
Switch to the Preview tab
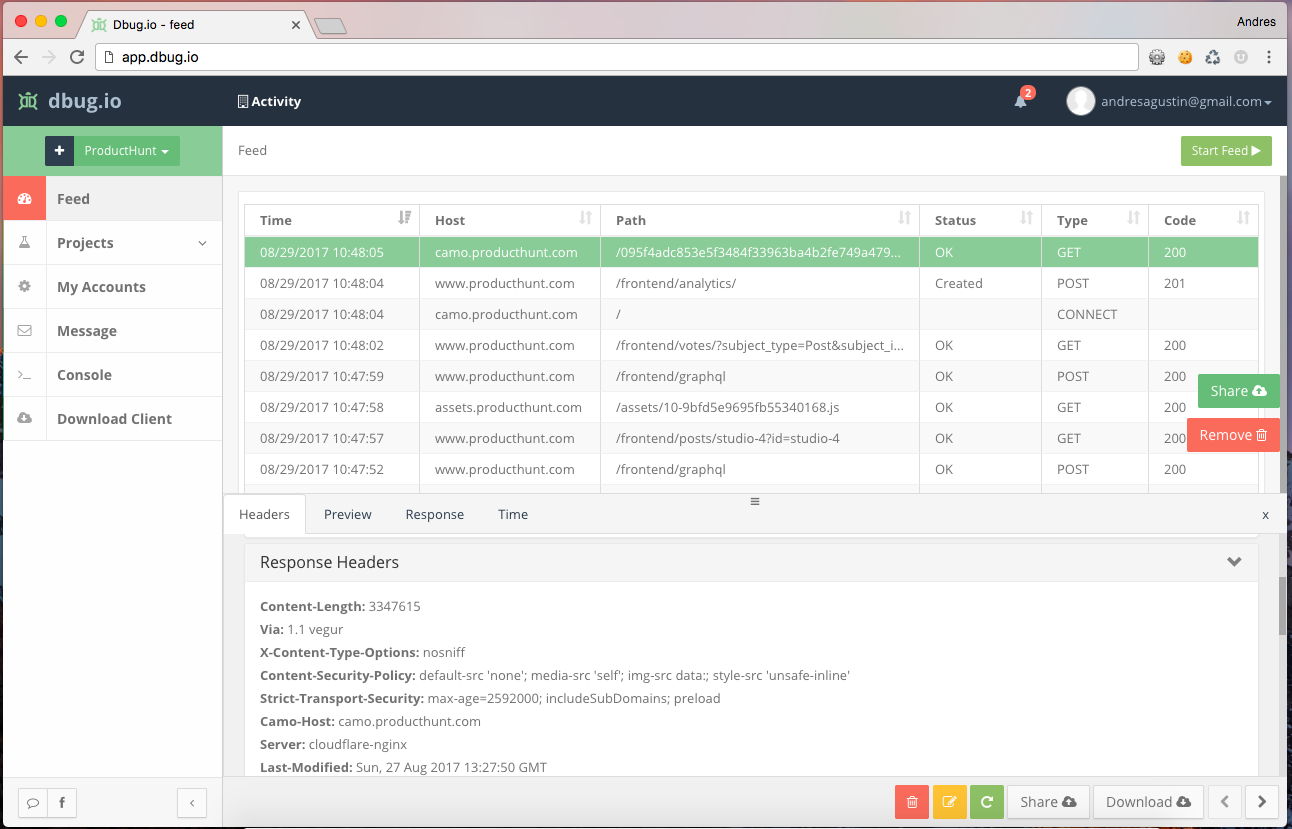tap(348, 514)
